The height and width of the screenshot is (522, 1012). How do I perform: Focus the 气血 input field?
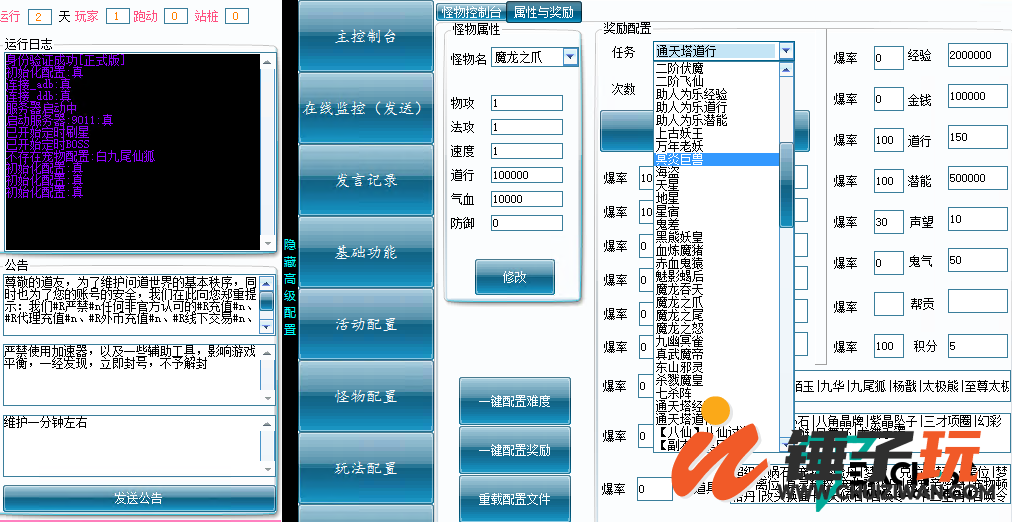(526, 199)
